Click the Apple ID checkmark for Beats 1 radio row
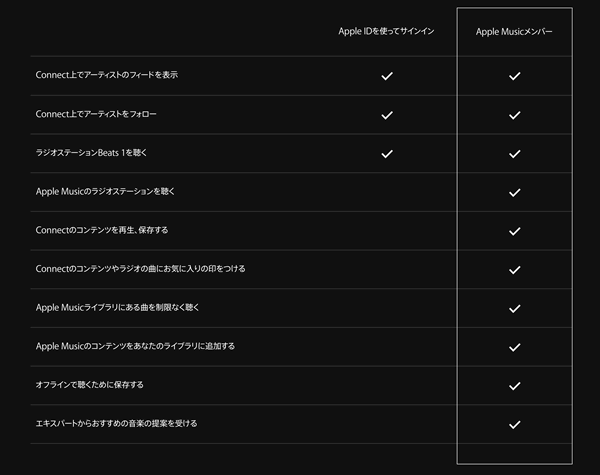The height and width of the screenshot is (475, 600). pyautogui.click(x=387, y=154)
